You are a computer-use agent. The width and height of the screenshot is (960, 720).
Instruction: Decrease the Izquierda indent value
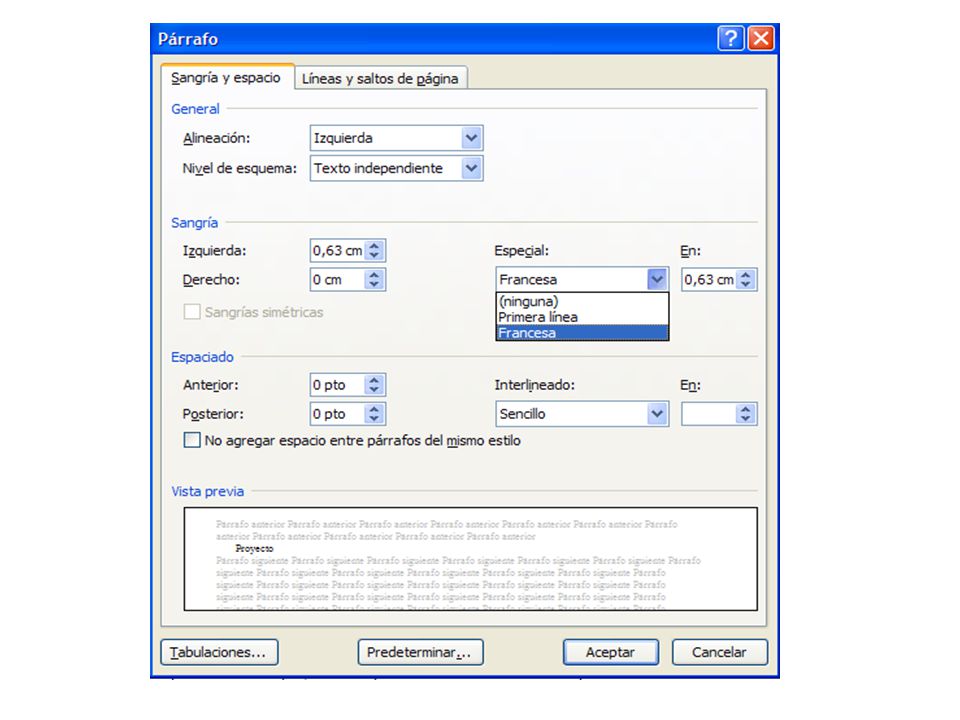point(375,256)
